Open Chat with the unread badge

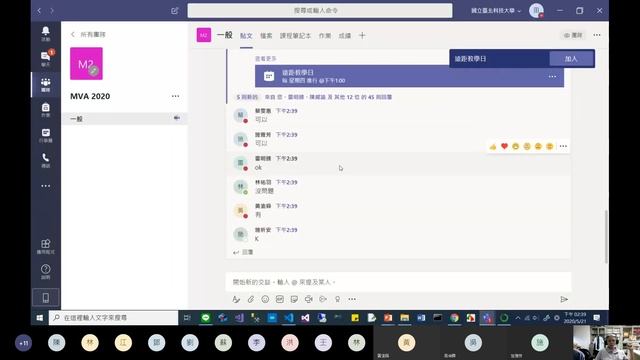(x=45, y=58)
